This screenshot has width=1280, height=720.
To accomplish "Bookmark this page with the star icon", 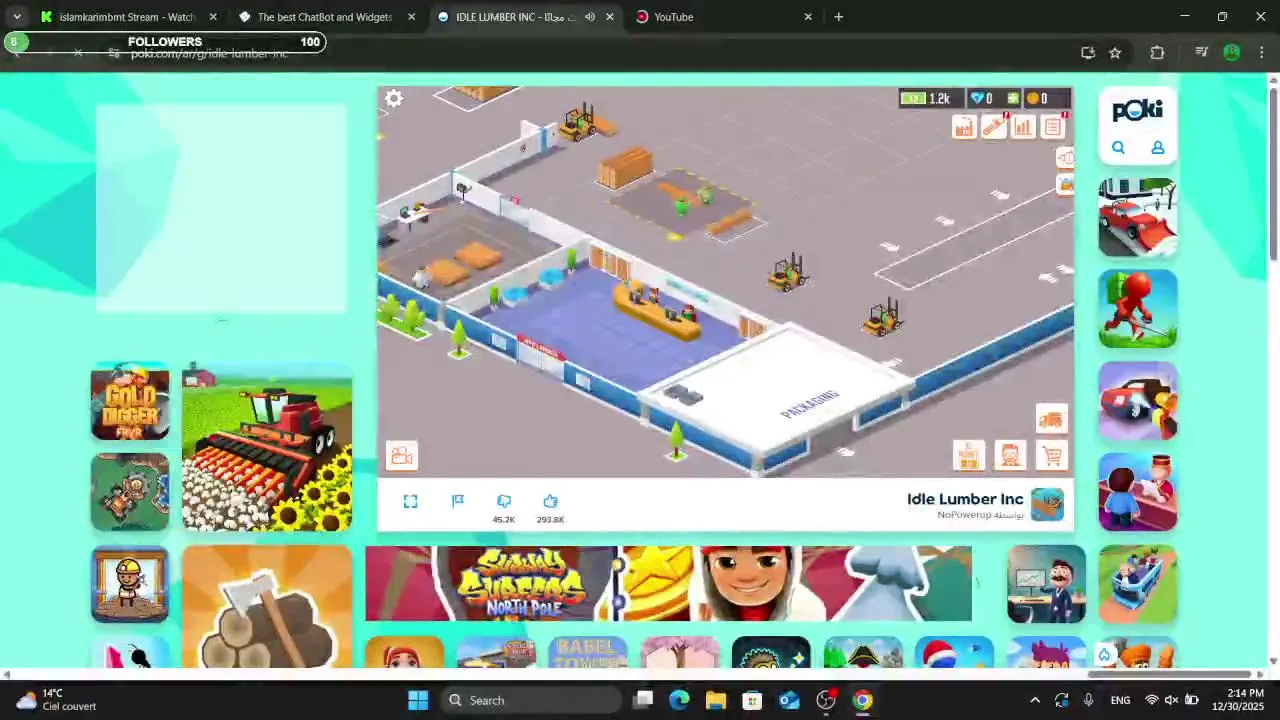I will coord(1115,53).
